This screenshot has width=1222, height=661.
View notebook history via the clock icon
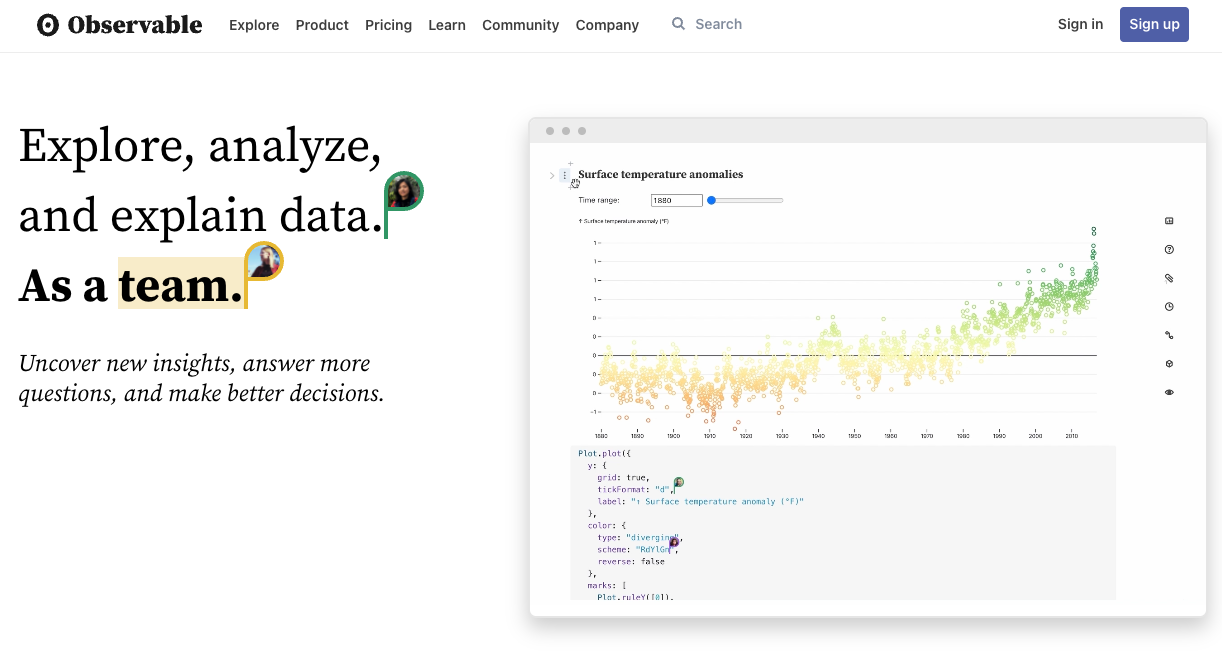(x=1169, y=306)
